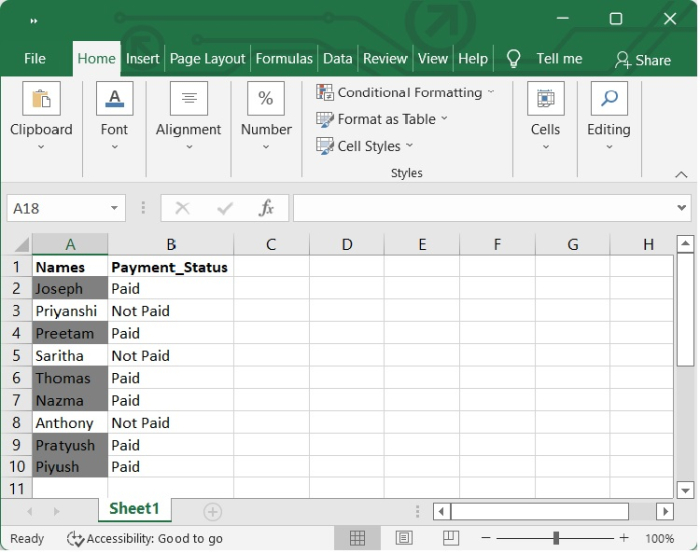Switch to Normal view in status bar
Screen dimensions: 700x553
pyautogui.click(x=357, y=538)
